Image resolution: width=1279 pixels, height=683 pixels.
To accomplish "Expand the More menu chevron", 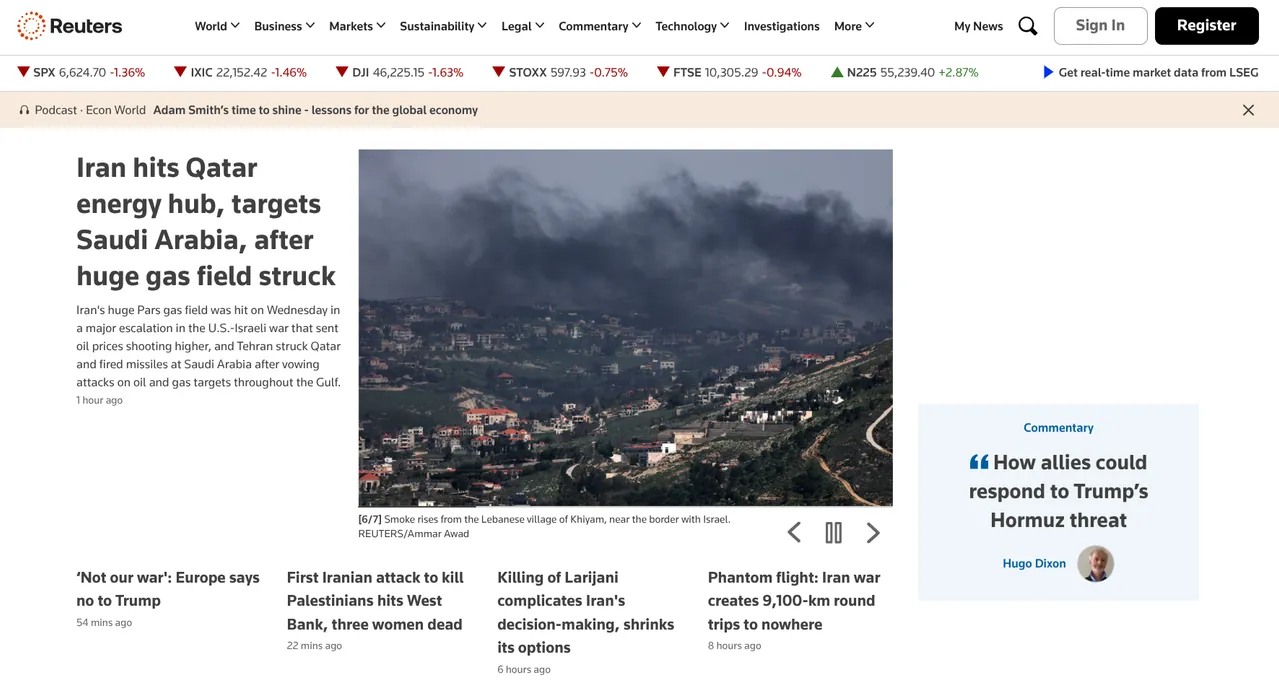I will 867,26.
